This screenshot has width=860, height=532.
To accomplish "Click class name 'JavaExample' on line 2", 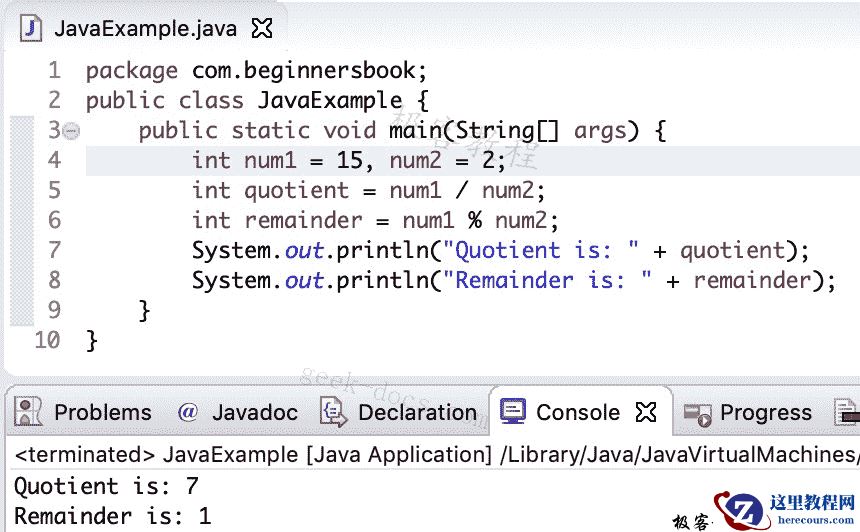I will coord(330,100).
